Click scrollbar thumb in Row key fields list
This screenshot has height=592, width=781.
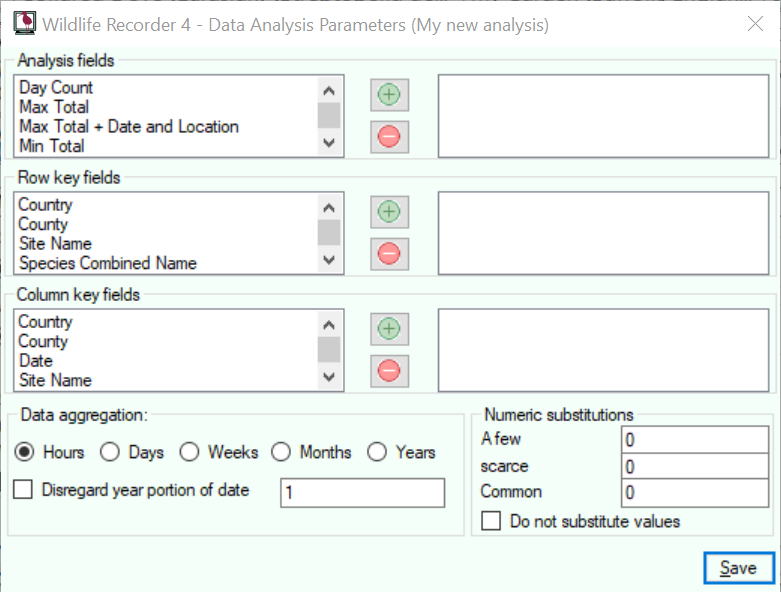(x=329, y=233)
